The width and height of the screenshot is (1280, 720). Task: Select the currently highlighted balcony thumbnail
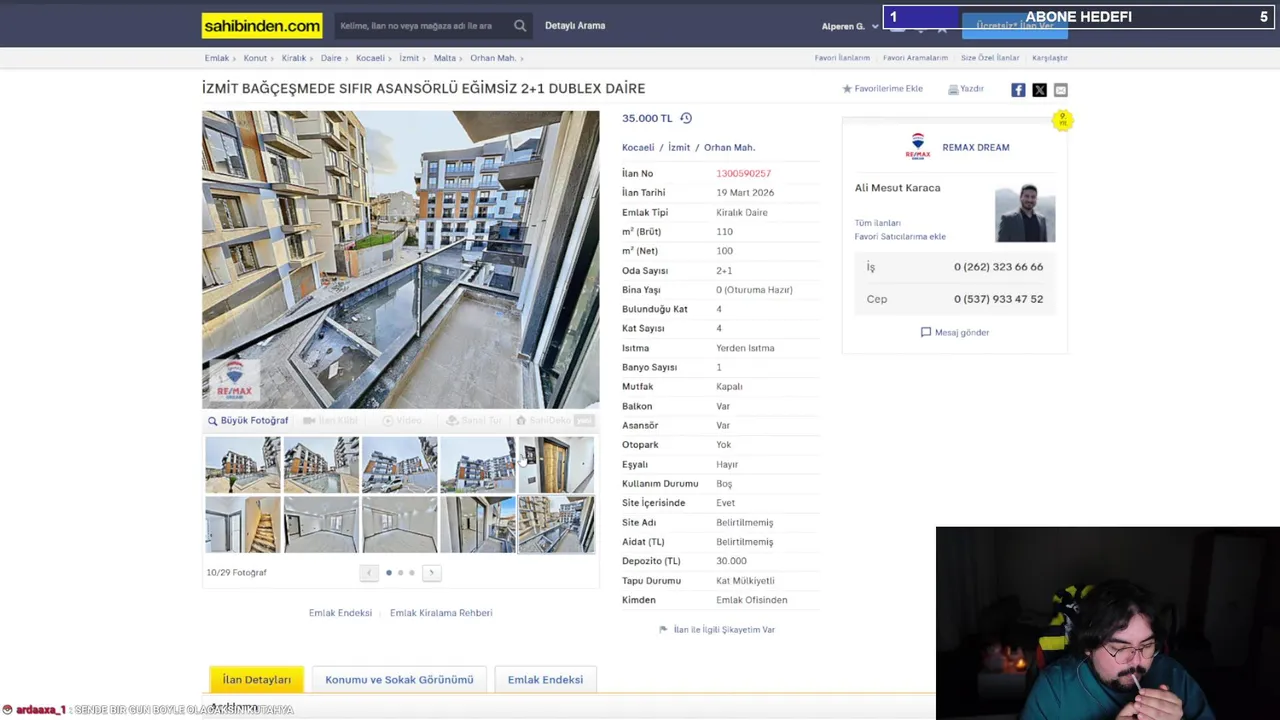[555, 525]
